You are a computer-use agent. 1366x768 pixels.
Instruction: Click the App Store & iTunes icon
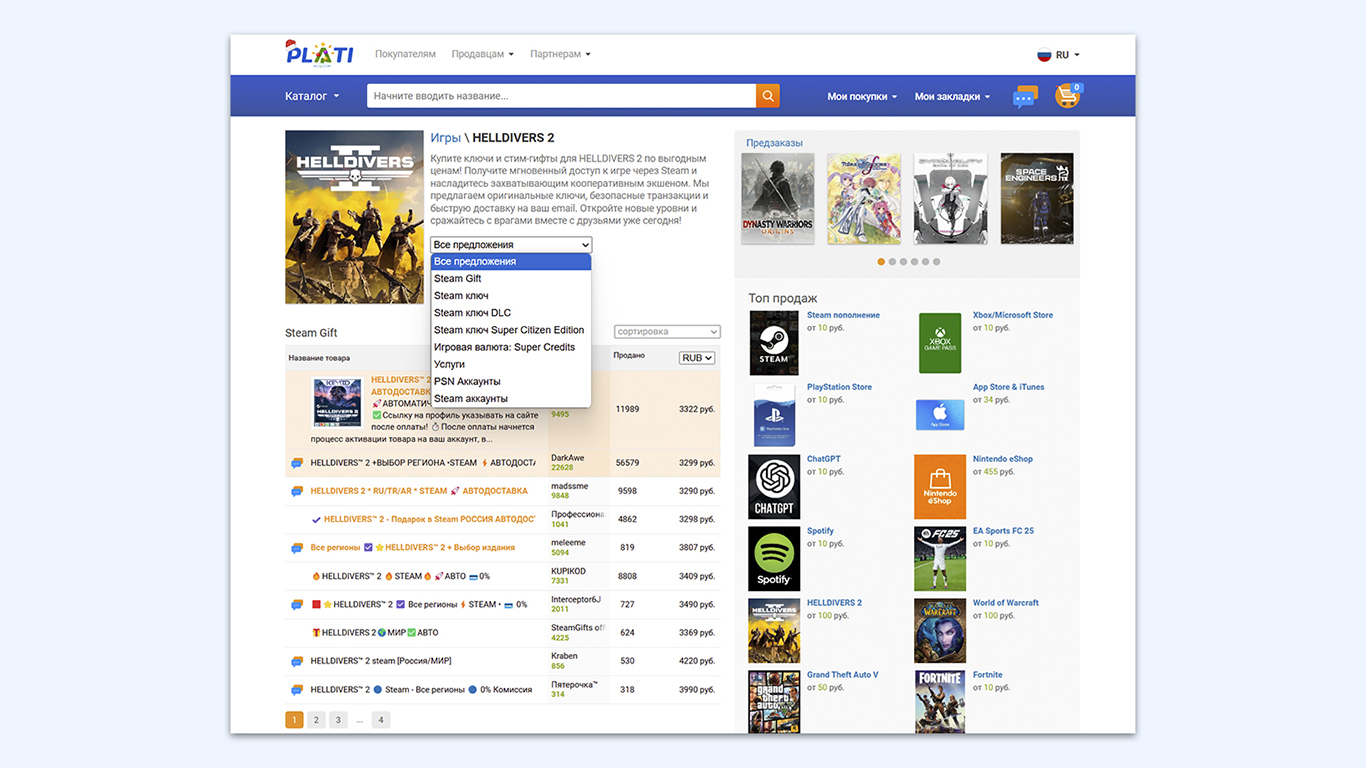click(940, 414)
